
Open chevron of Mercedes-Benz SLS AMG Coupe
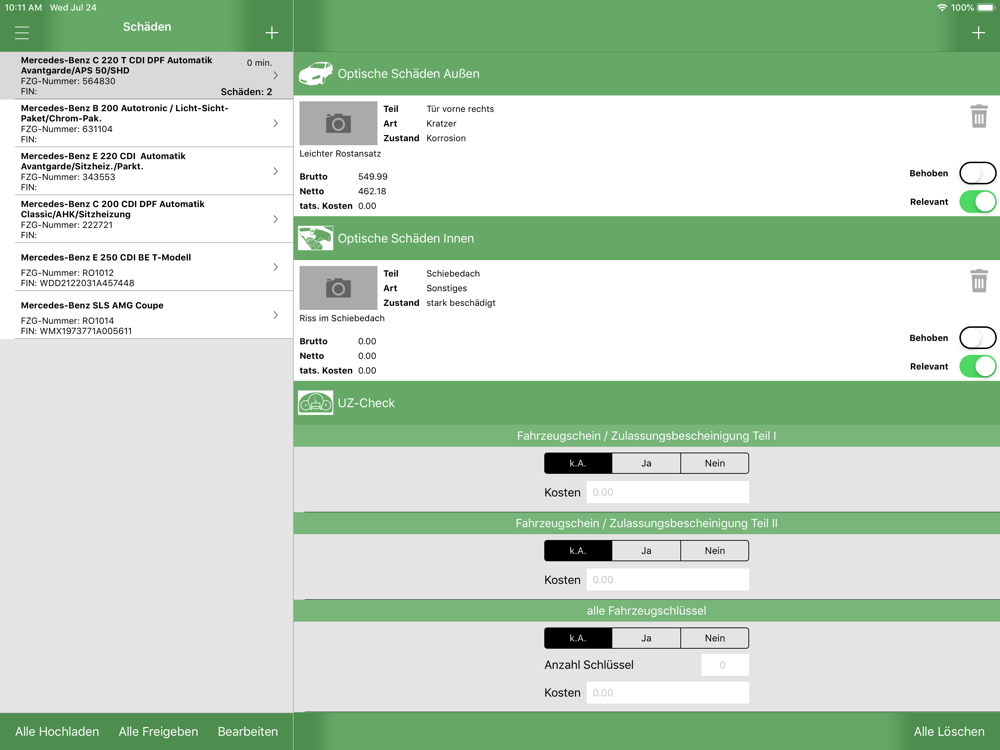[x=276, y=315]
